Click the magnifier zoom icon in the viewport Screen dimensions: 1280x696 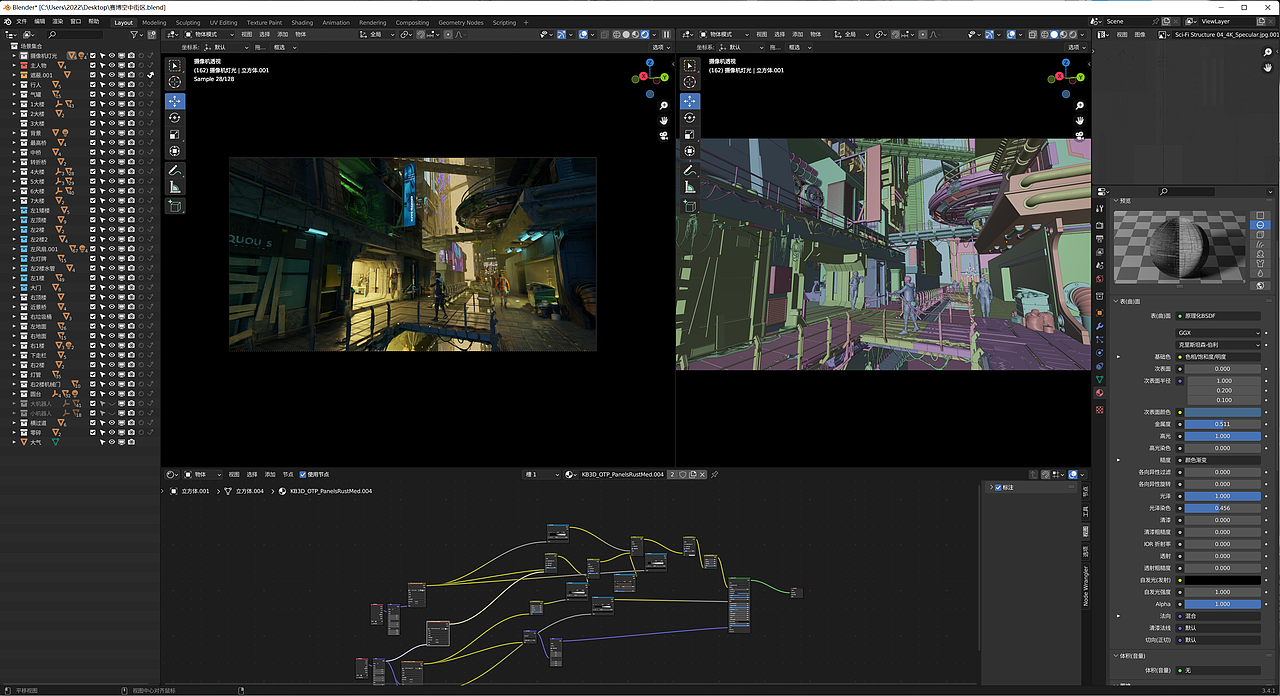point(663,106)
